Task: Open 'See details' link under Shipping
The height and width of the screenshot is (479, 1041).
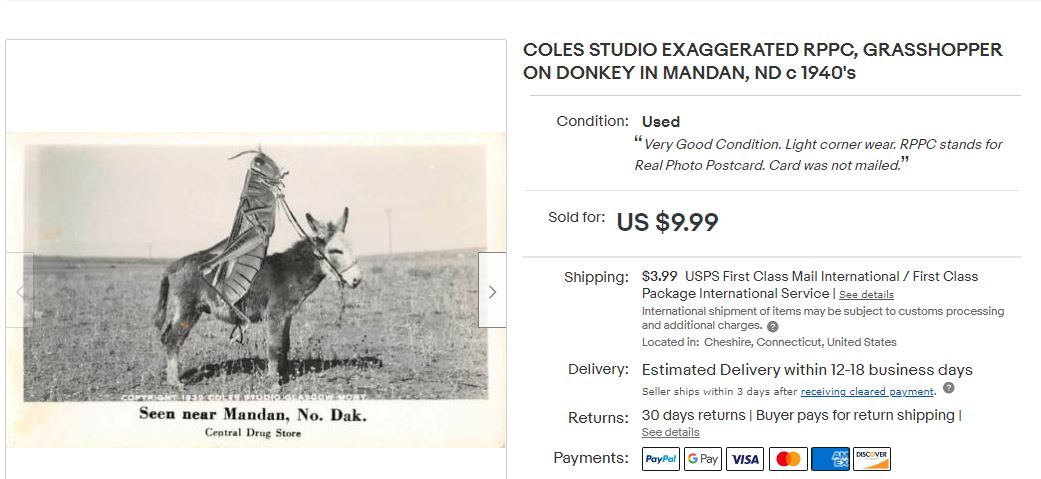Action: [866, 295]
